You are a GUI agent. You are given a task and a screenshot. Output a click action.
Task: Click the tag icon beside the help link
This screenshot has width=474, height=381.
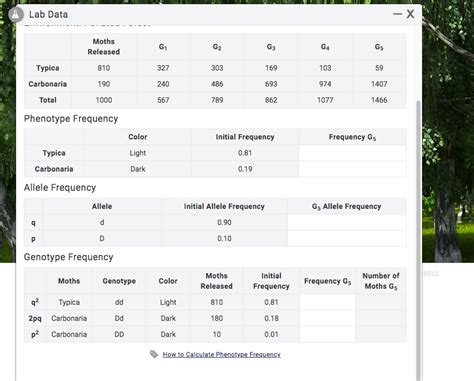154,354
